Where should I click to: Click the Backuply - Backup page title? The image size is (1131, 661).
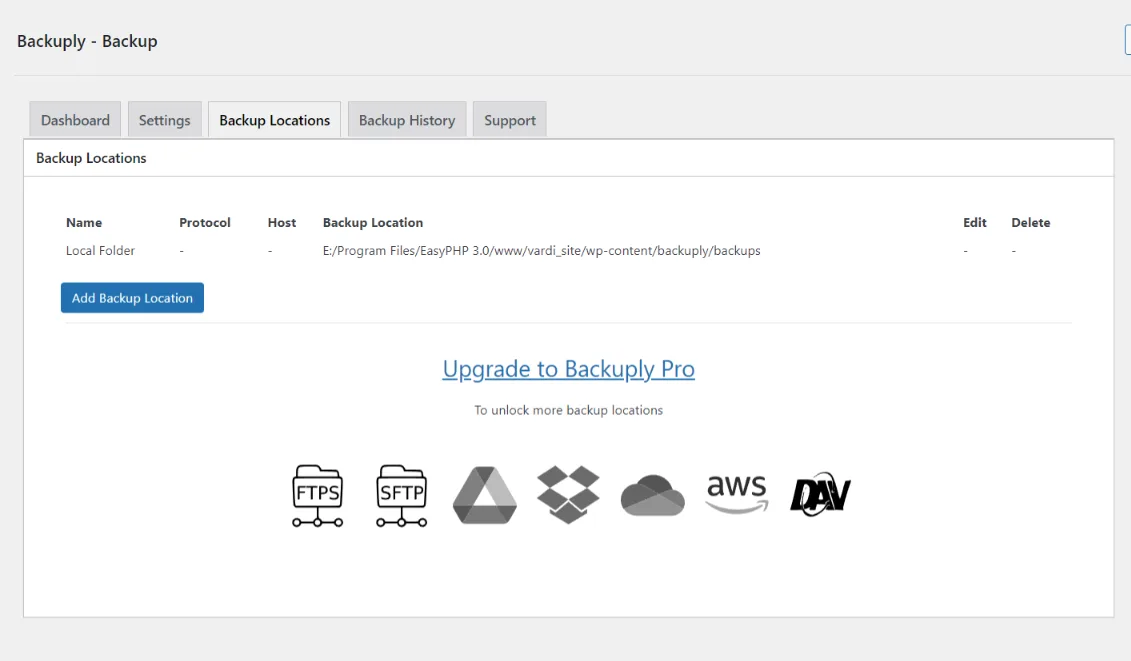click(87, 41)
